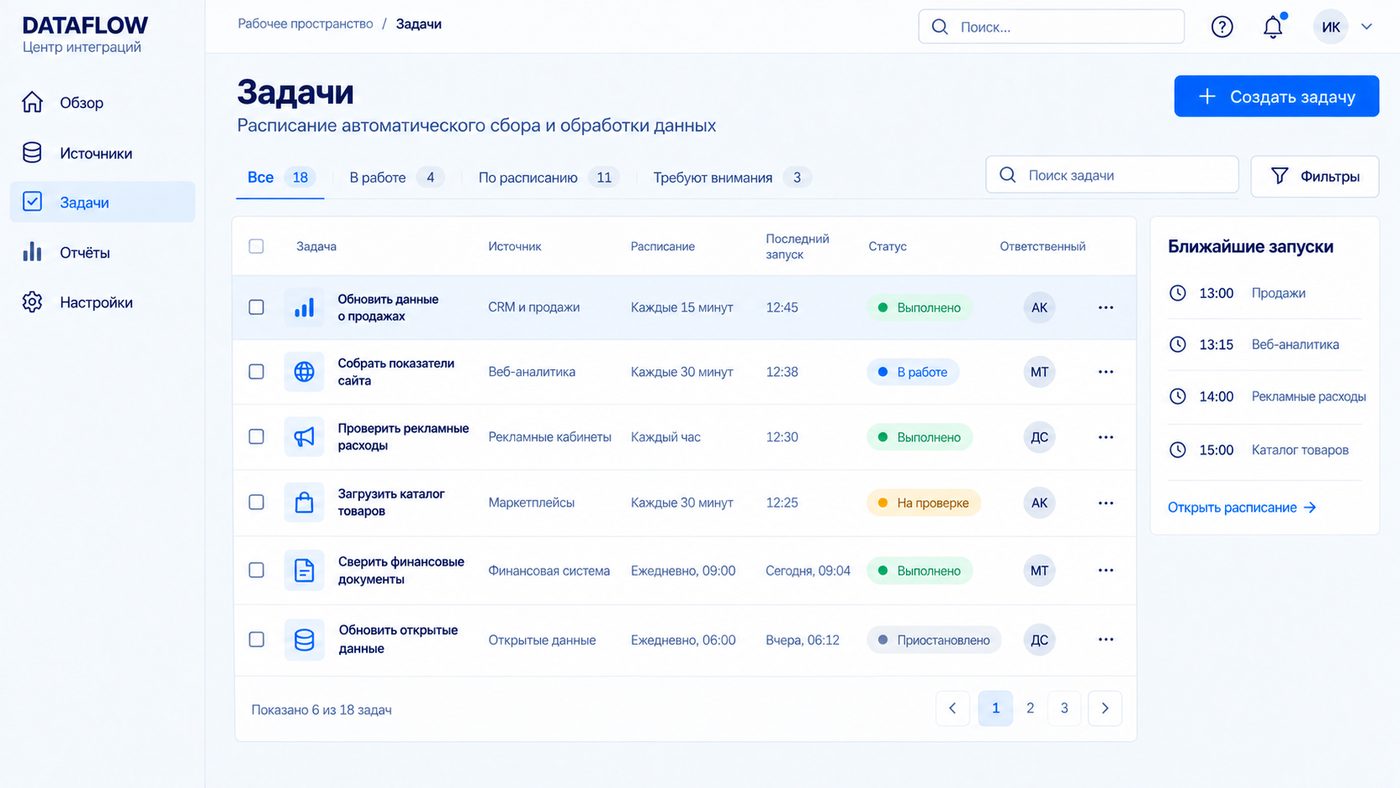
Task: Open the help question mark icon
Action: (x=1222, y=27)
